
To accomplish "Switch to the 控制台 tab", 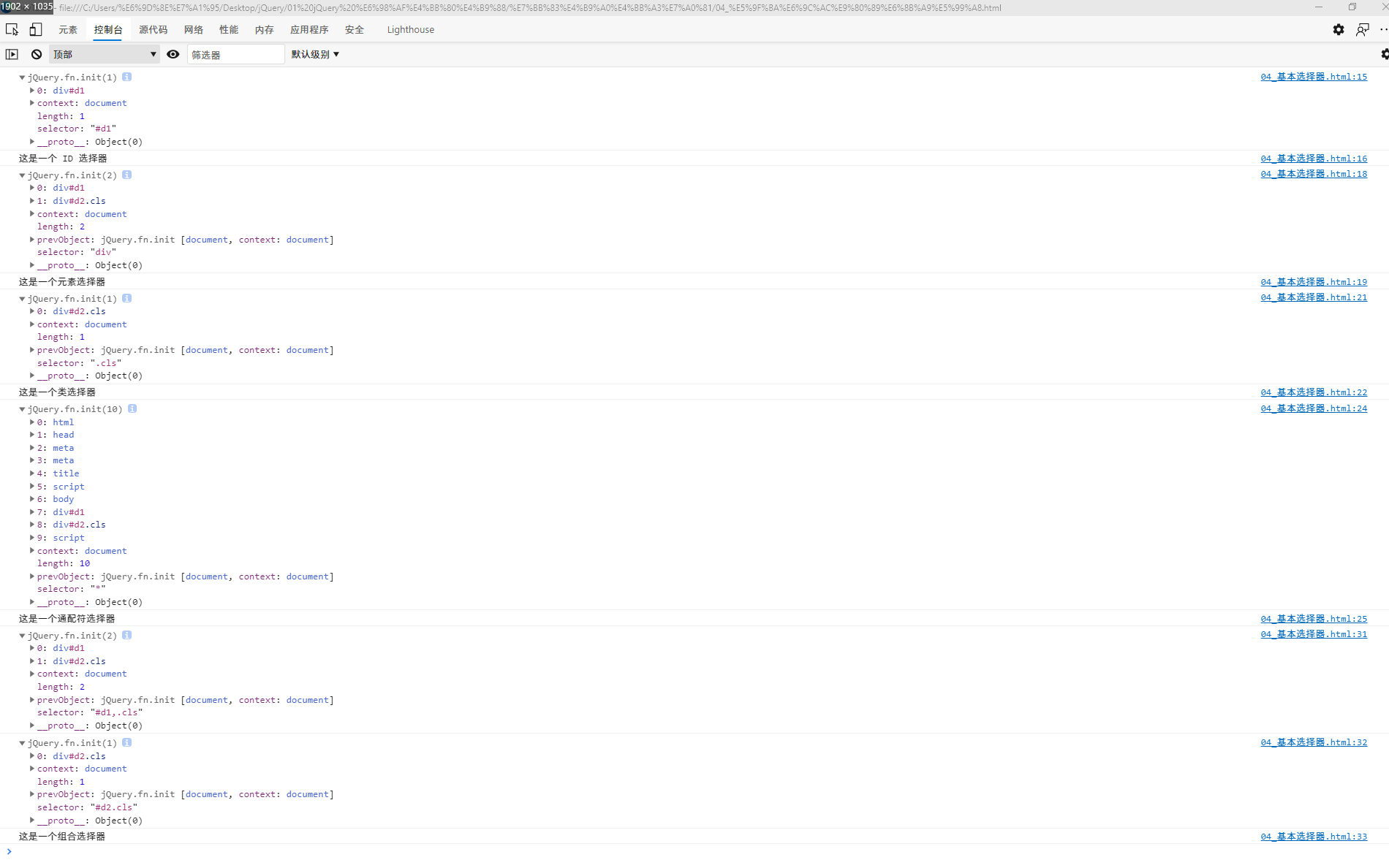I will coord(108,30).
